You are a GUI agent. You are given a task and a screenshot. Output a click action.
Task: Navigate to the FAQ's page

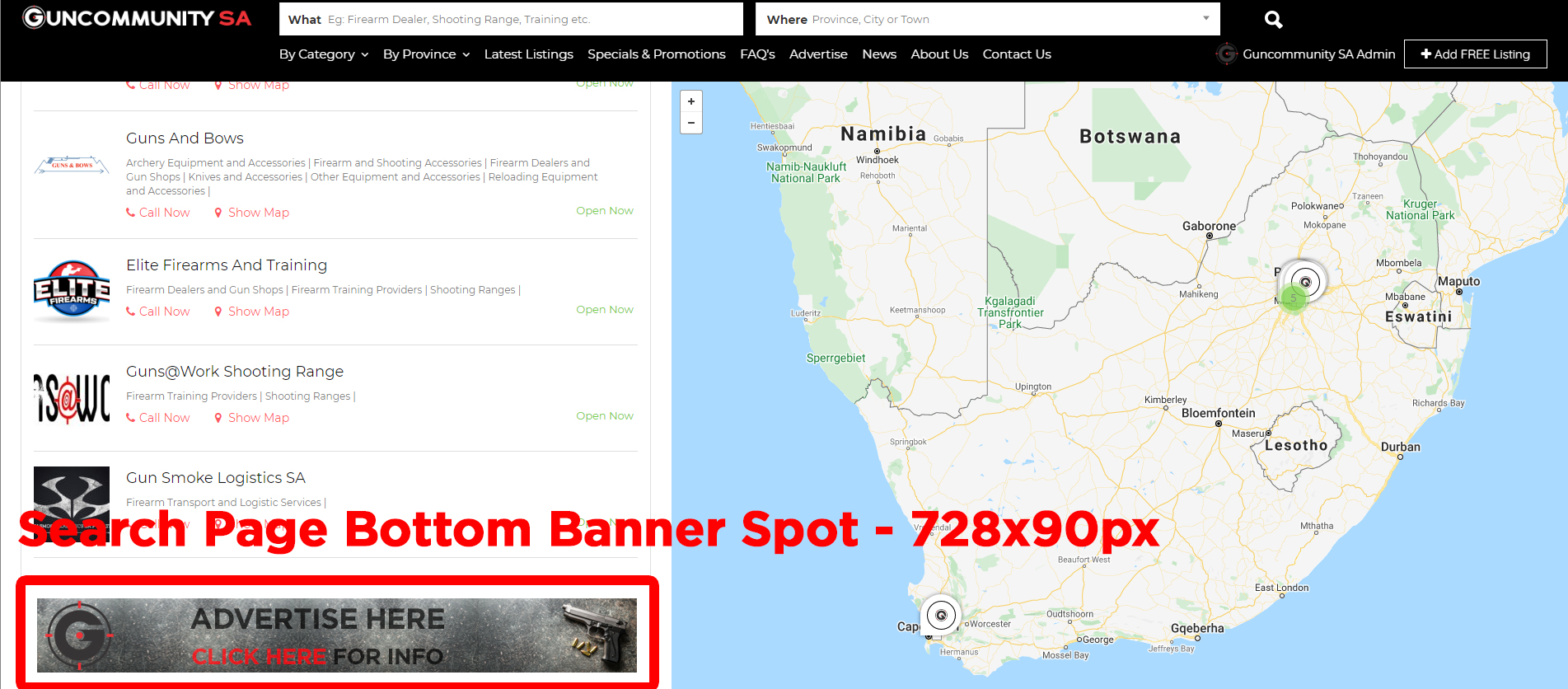point(757,54)
